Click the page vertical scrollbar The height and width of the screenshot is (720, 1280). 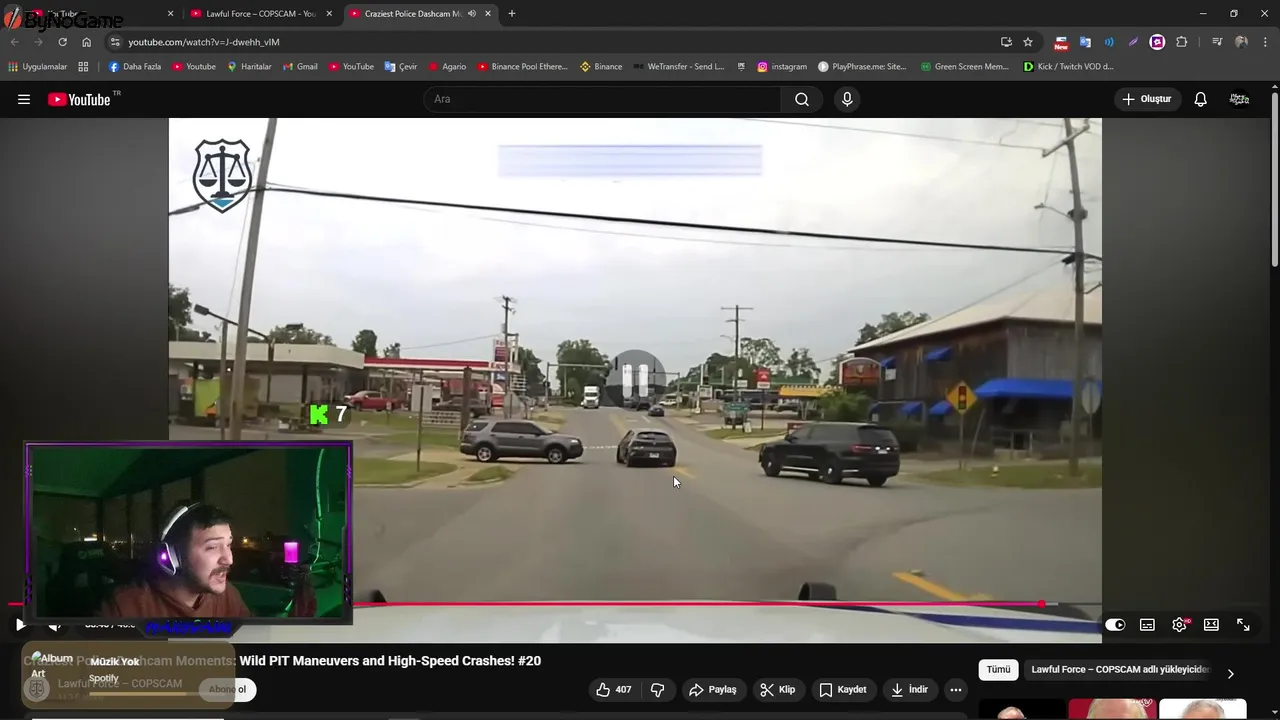click(1275, 180)
